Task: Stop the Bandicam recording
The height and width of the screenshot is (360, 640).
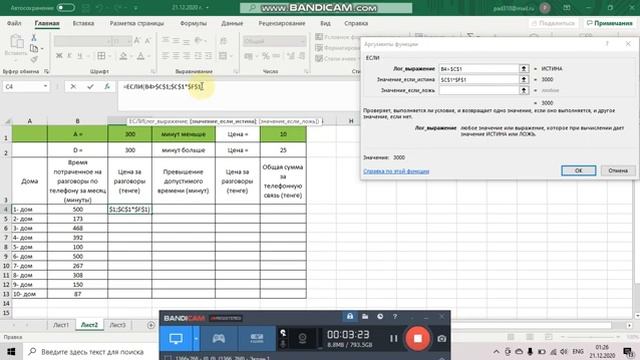Action: (418, 338)
